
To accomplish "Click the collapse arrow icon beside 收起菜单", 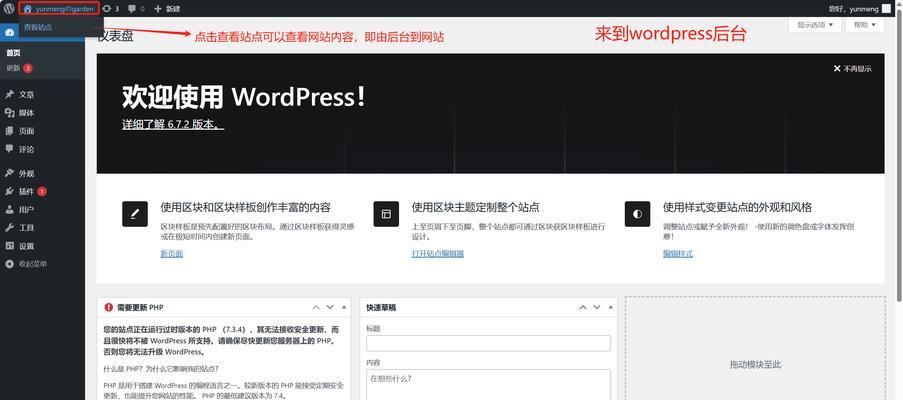I will [x=9, y=264].
